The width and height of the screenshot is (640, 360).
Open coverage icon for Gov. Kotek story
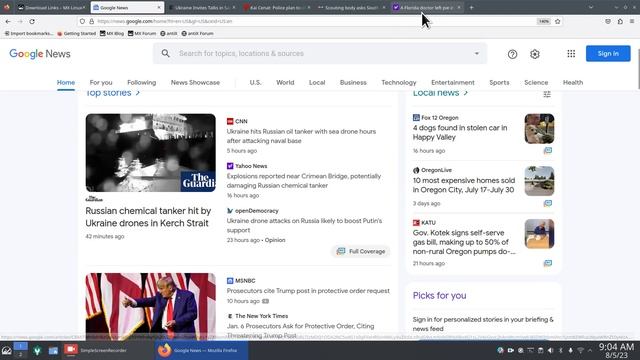tap(548, 263)
